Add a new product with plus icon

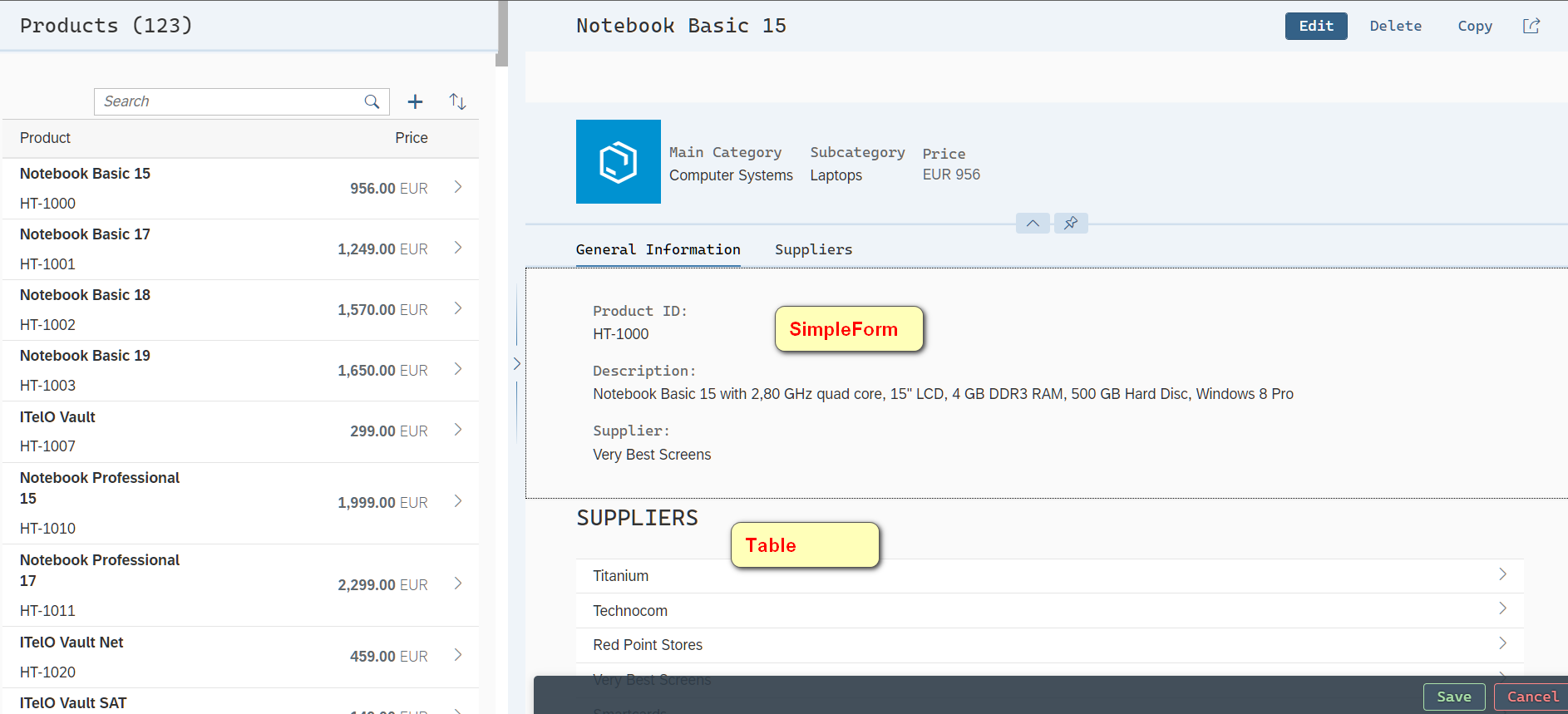pos(415,101)
